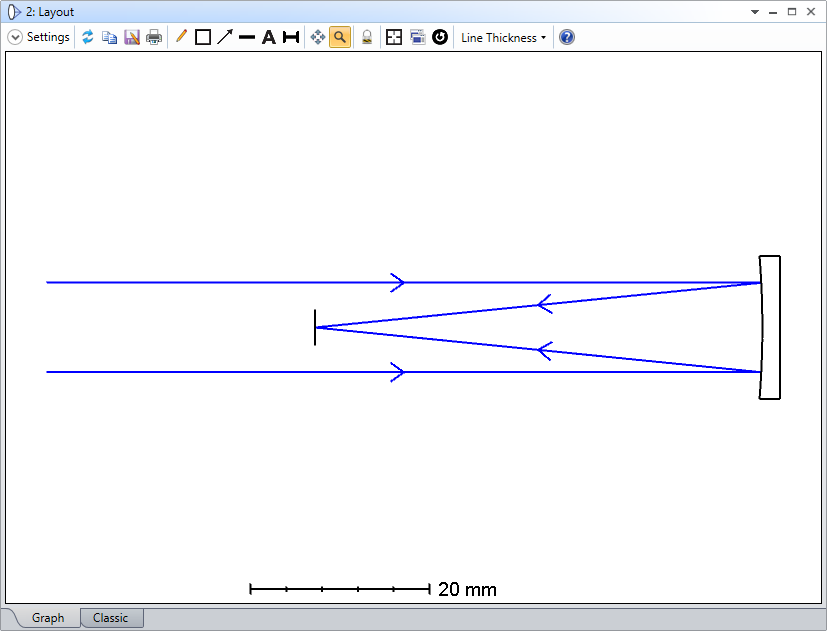Open the window clone icon

pos(418,37)
